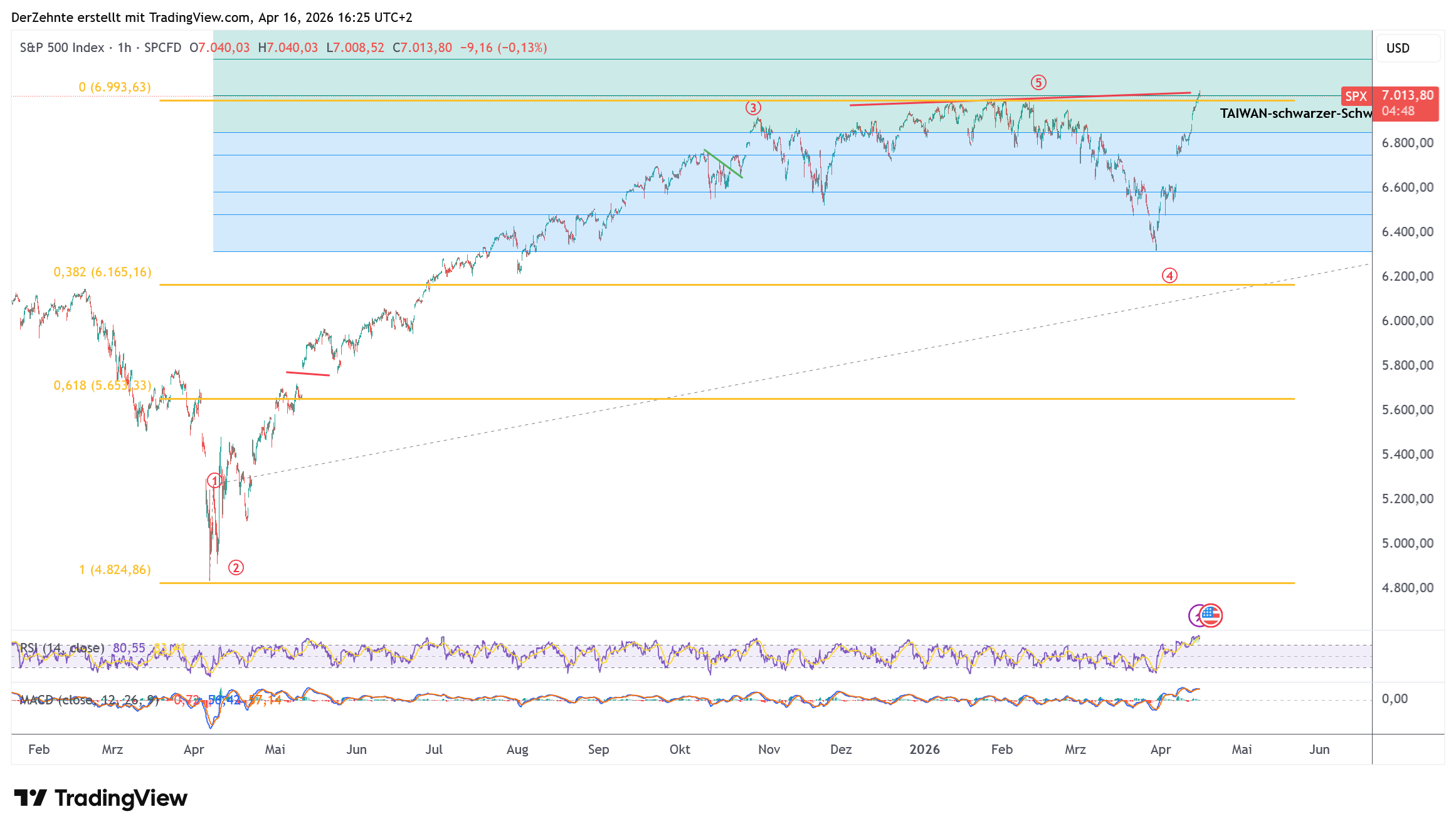Click the circled wave 4 marker

pos(1169,276)
